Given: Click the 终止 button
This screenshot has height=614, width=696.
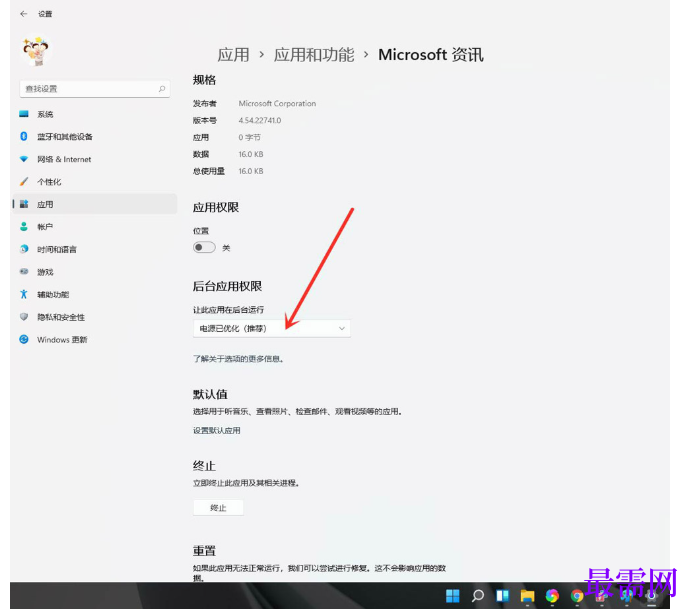Looking at the screenshot, I should 218,507.
